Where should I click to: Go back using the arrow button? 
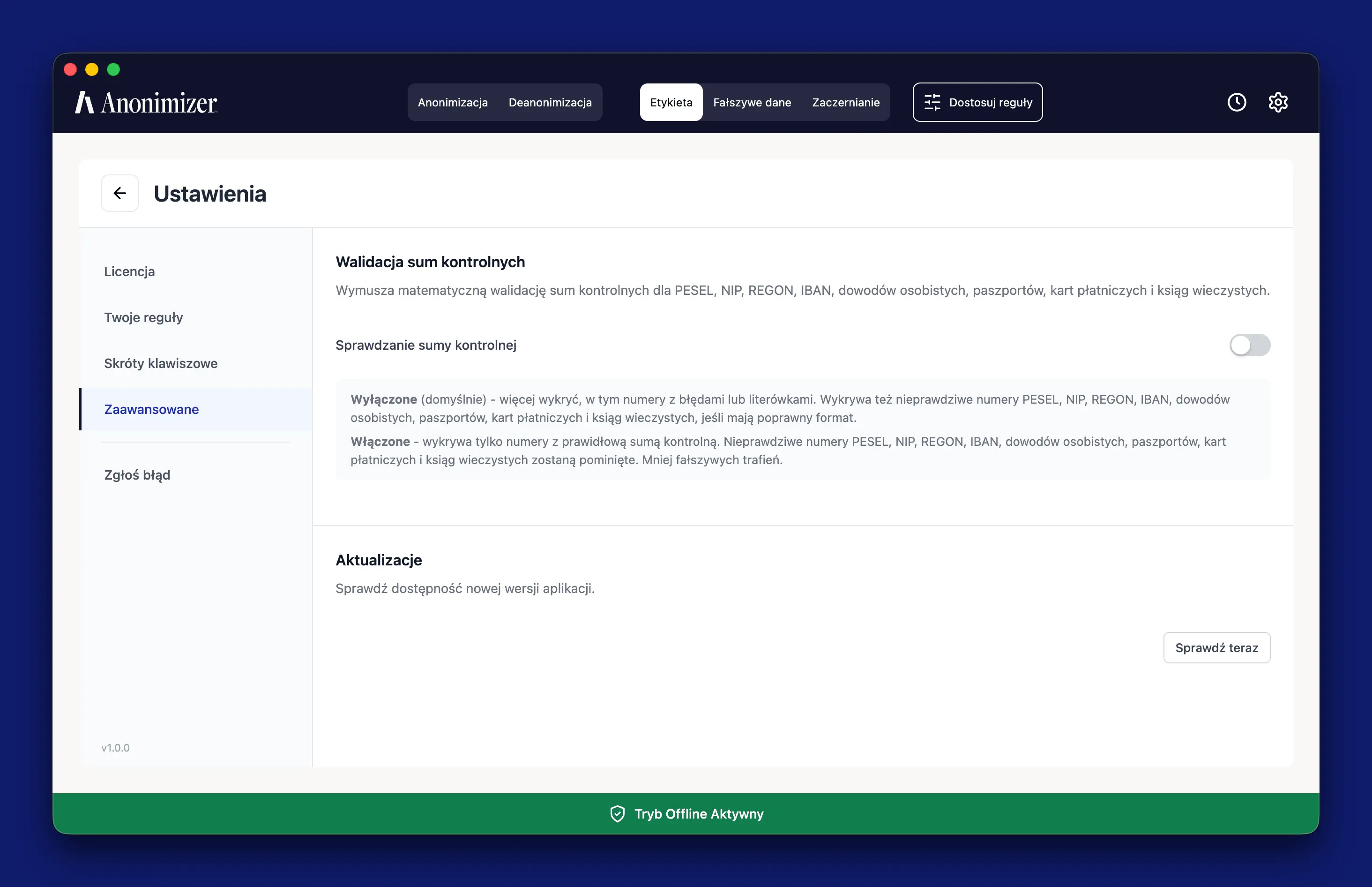coord(119,193)
